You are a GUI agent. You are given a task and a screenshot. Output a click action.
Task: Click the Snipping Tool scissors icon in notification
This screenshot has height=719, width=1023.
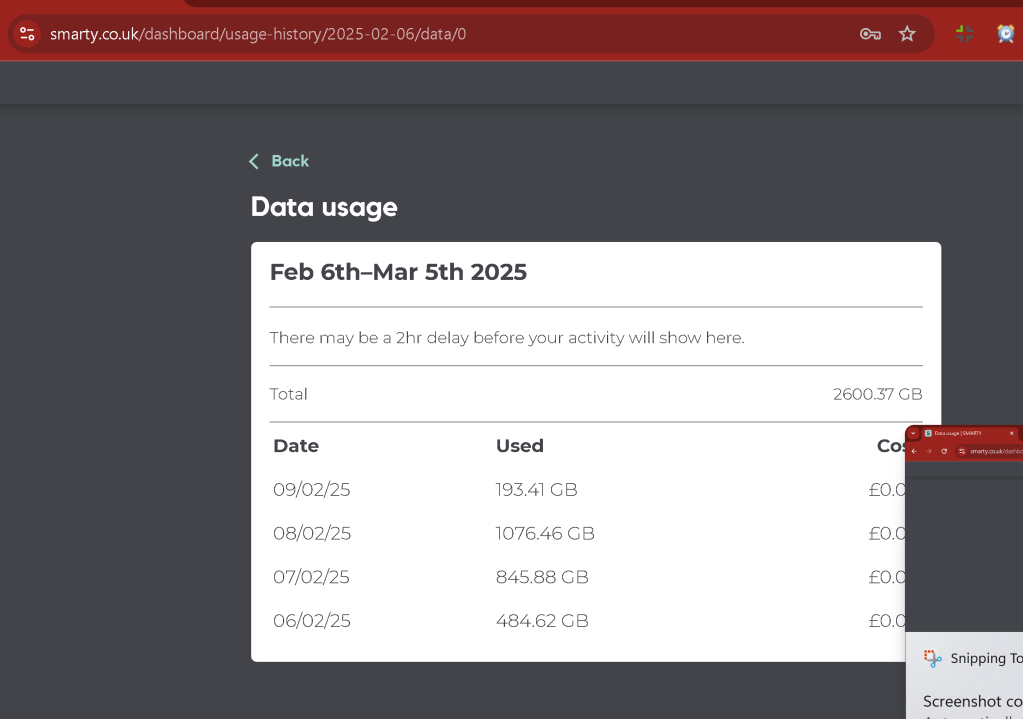[933, 658]
